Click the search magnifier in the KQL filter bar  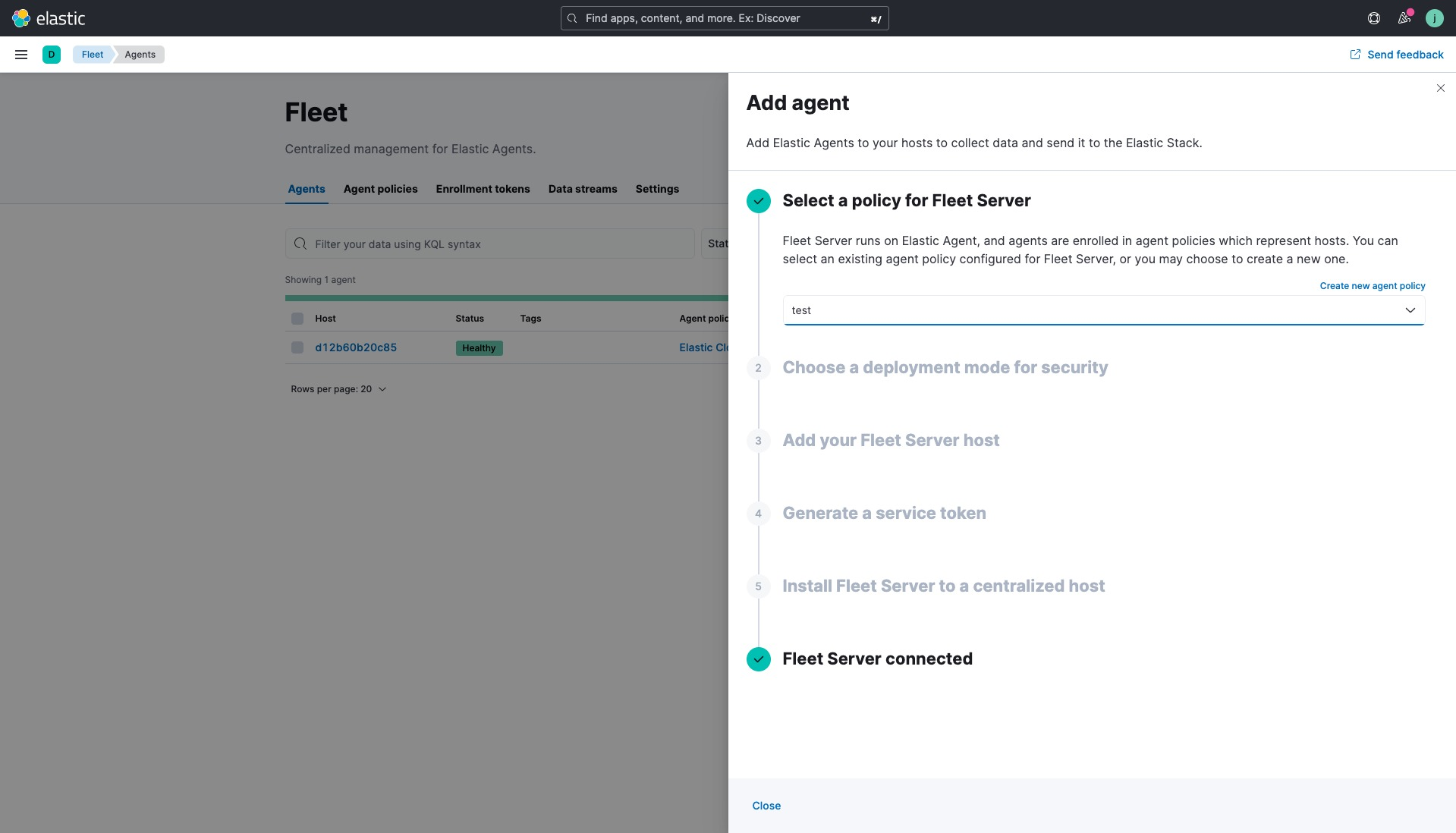click(300, 244)
